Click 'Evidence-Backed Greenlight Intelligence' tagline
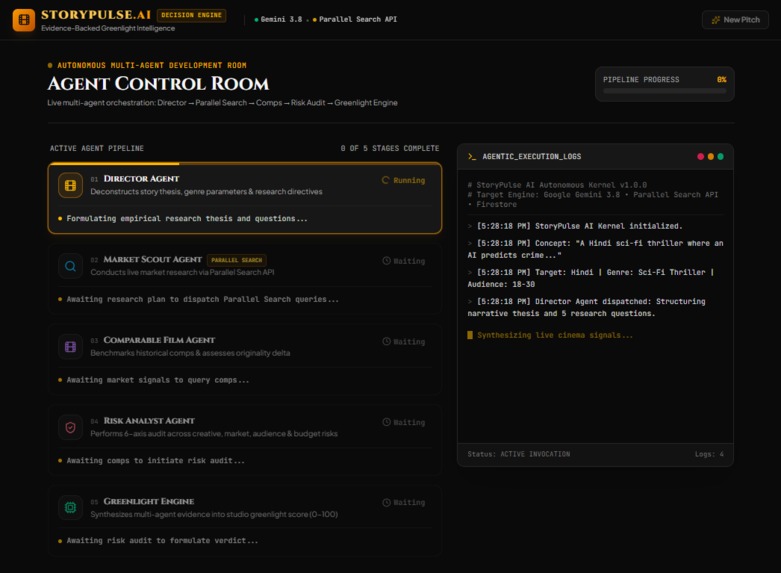The height and width of the screenshot is (573, 781). coord(108,28)
